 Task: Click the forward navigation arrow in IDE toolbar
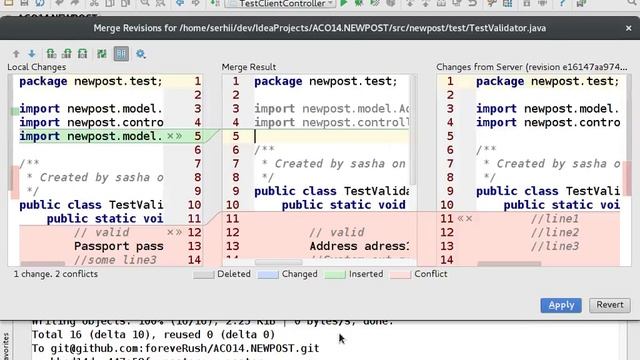pyautogui.click(x=196, y=3)
